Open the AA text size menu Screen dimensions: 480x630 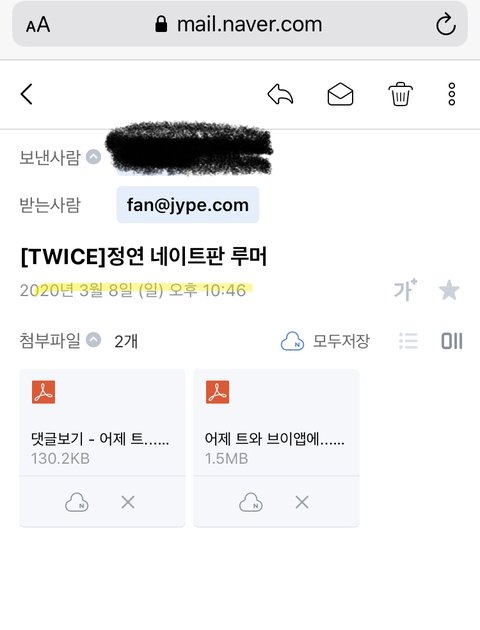38,25
